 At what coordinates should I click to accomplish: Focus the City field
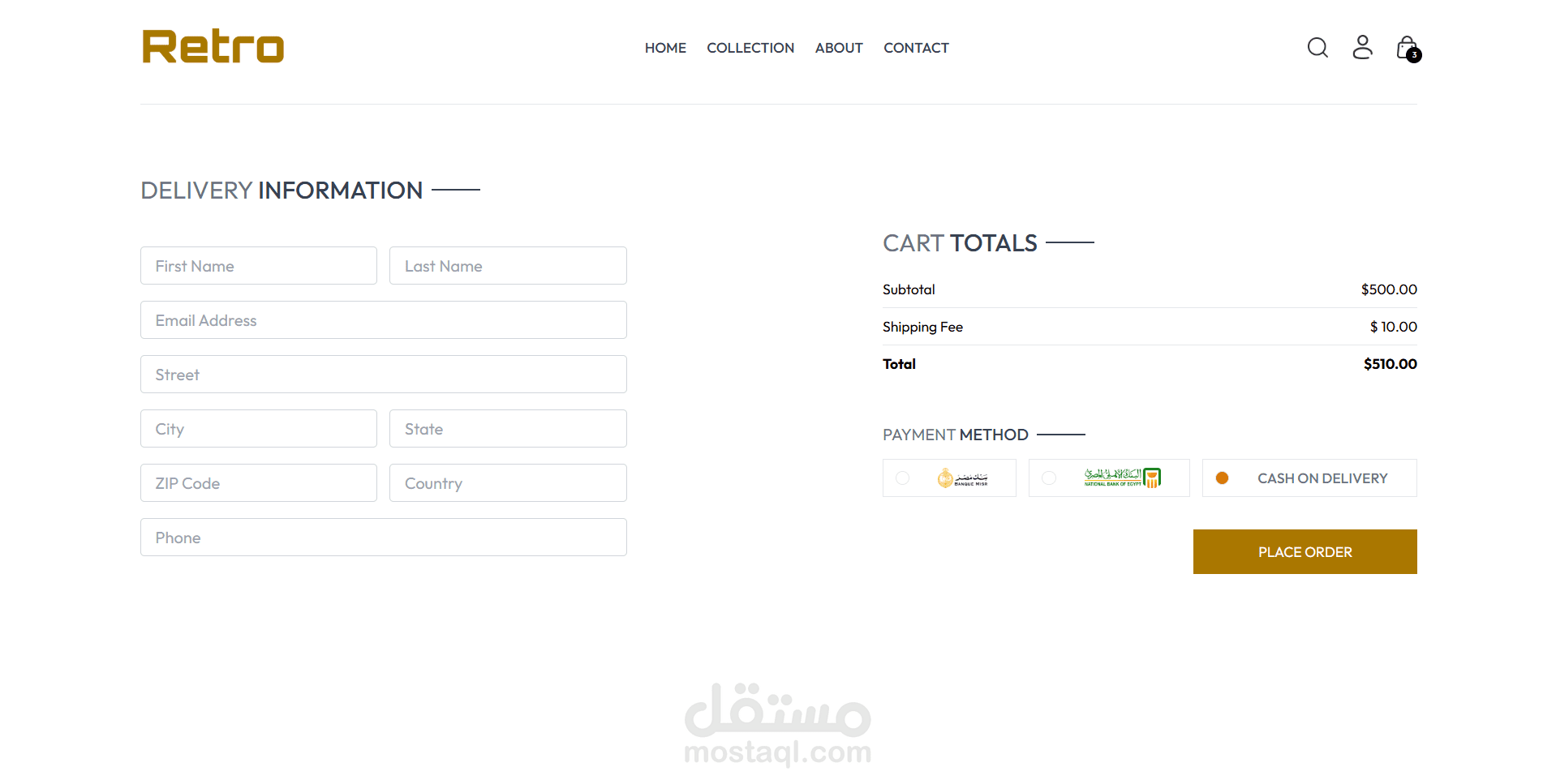259,429
